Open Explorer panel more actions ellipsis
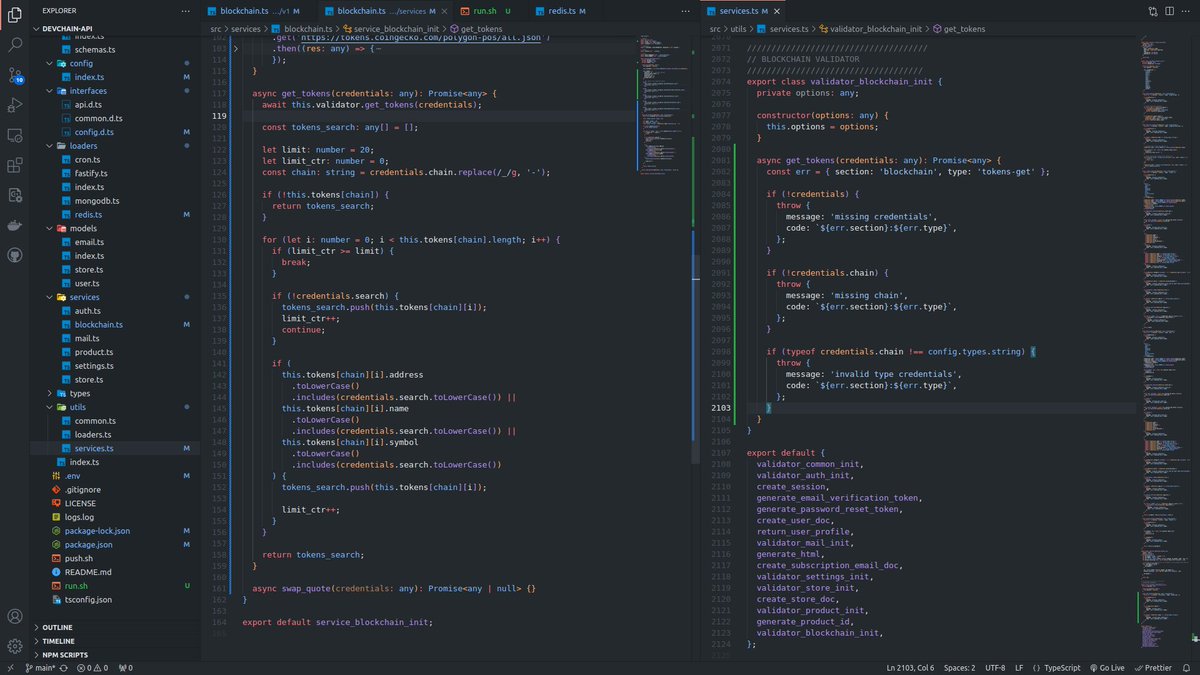This screenshot has height=675, width=1200. click(186, 10)
